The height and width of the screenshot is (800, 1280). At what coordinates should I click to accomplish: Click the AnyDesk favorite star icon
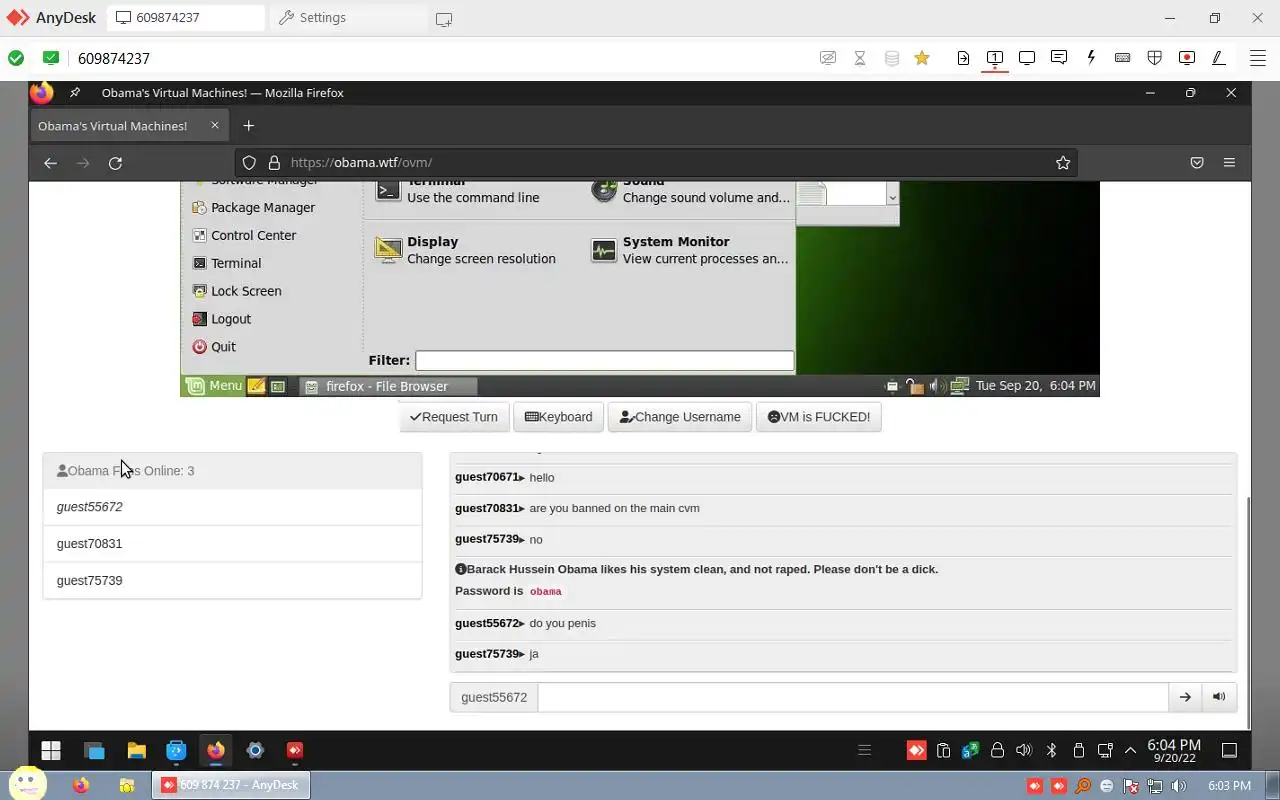tap(922, 58)
